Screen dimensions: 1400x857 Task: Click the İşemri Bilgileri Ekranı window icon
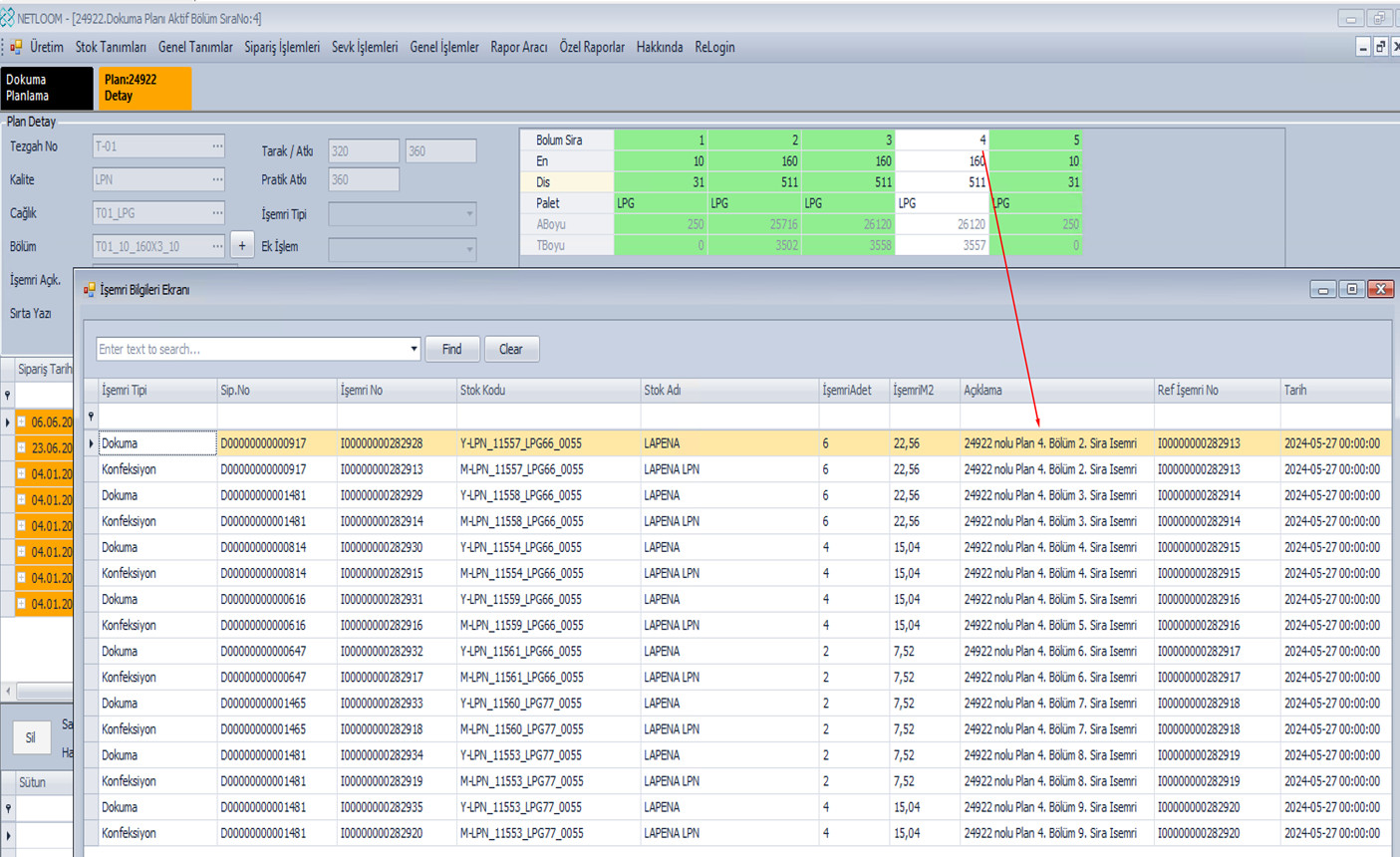click(x=90, y=290)
